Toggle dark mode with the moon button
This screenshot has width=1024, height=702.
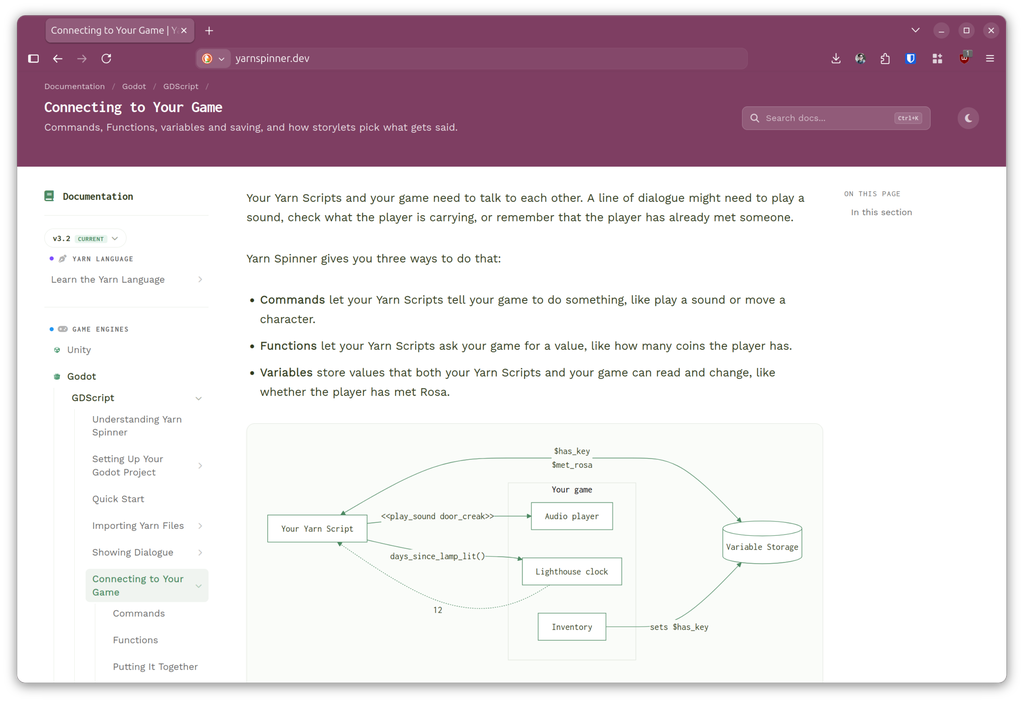point(968,118)
